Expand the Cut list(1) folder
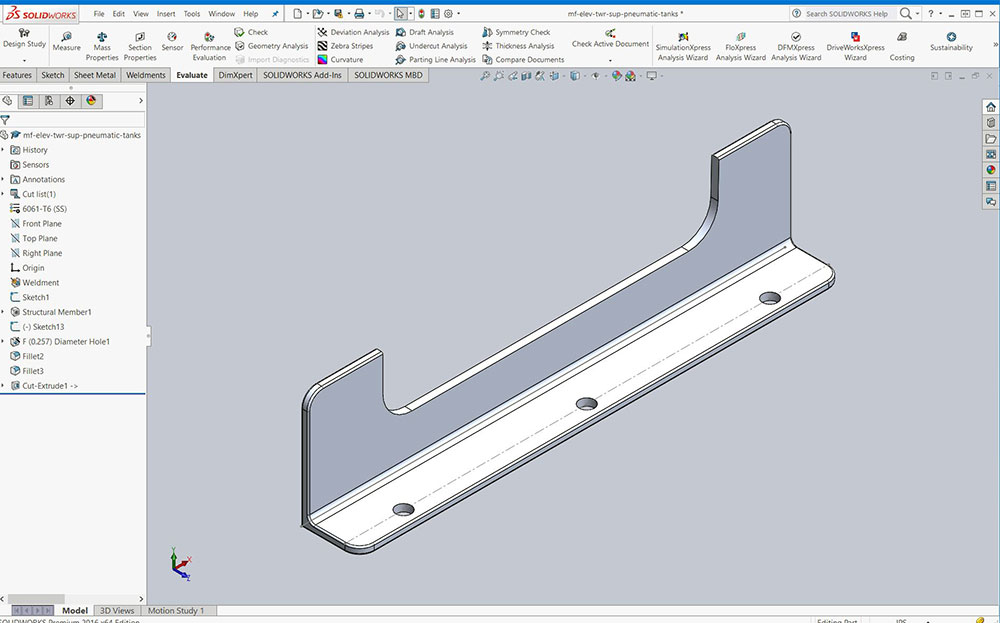 3,194
